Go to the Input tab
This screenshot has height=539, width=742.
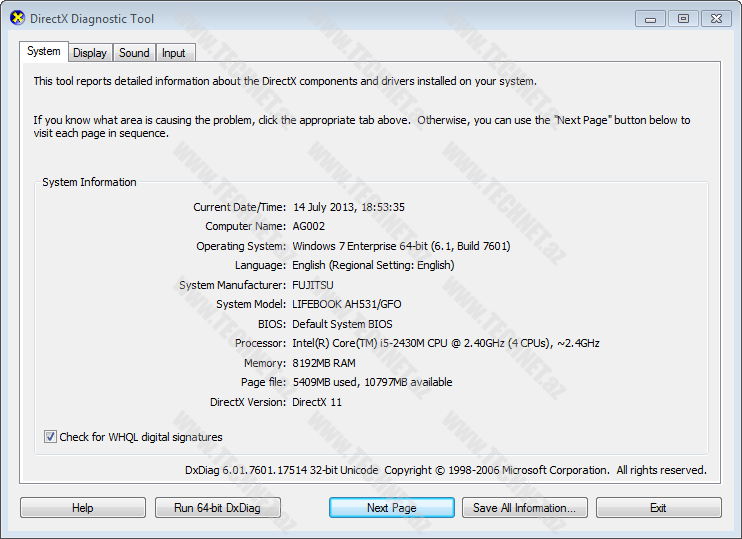[174, 53]
